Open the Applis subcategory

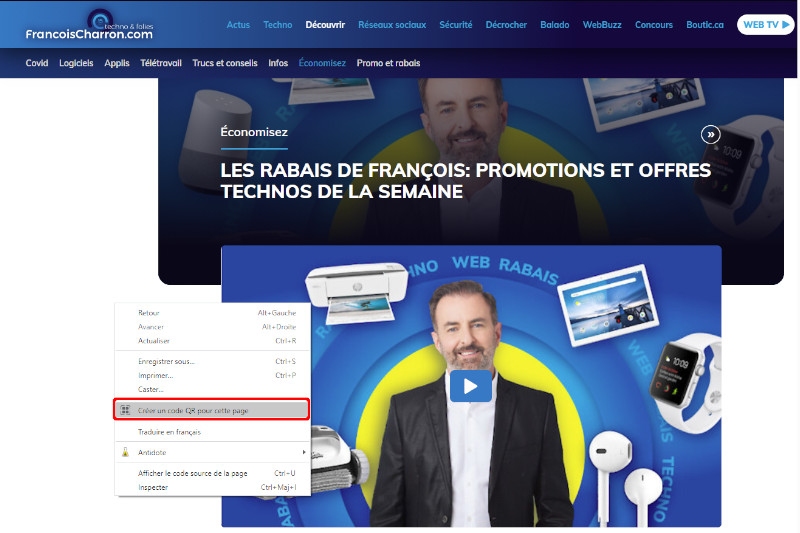pyautogui.click(x=117, y=63)
